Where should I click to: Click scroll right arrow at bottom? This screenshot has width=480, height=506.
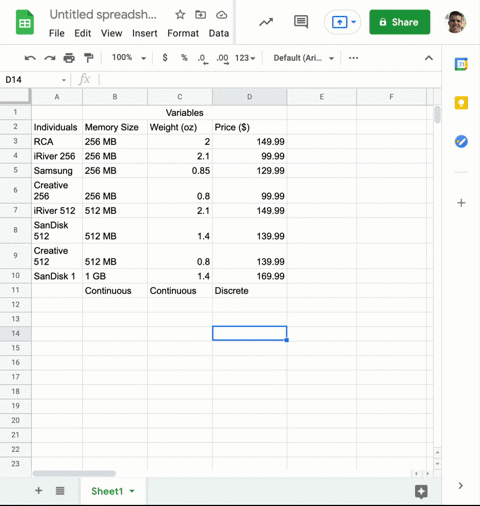427,473
